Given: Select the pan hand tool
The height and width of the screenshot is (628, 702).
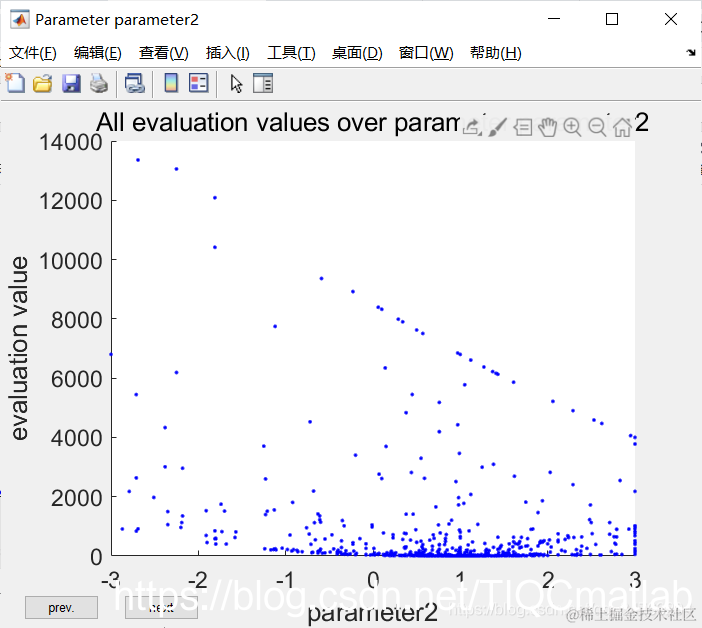Looking at the screenshot, I should [547, 128].
